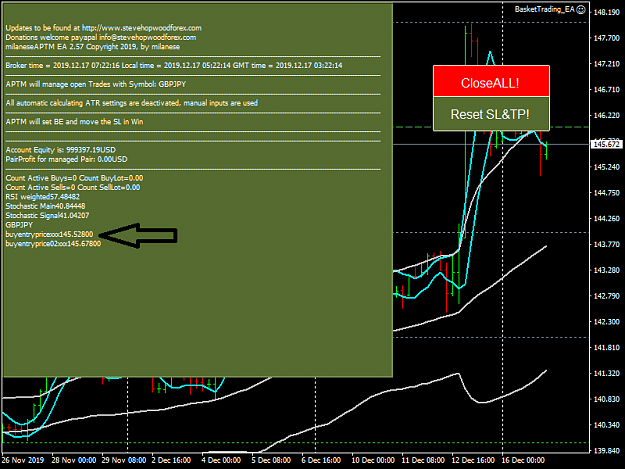
Task: Click the 140.340 price scale label
Action: [606, 425]
